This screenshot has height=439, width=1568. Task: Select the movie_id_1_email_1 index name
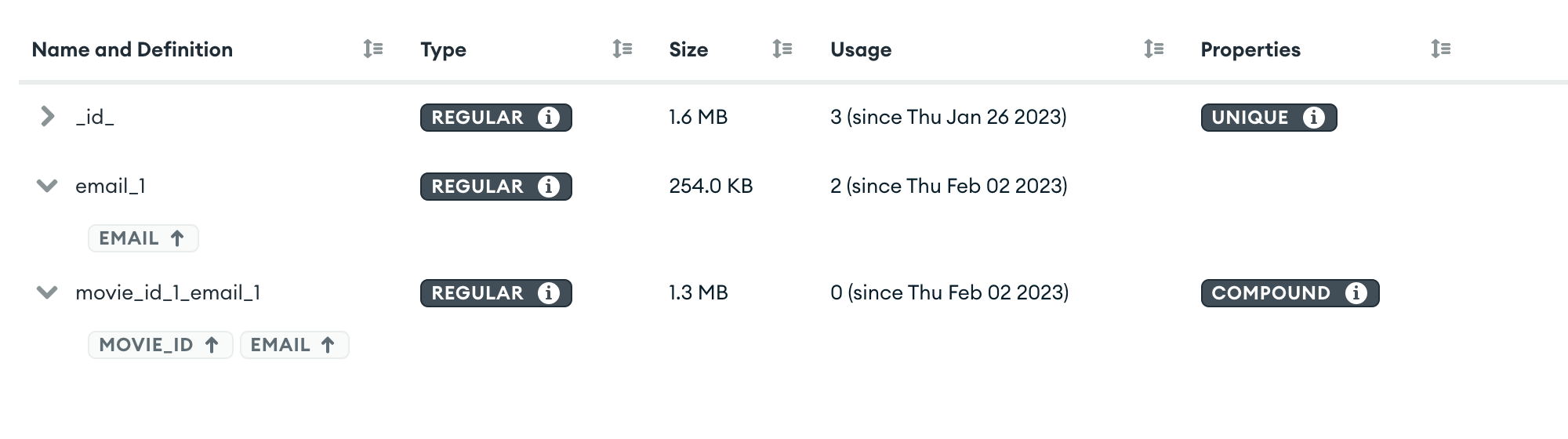[168, 292]
